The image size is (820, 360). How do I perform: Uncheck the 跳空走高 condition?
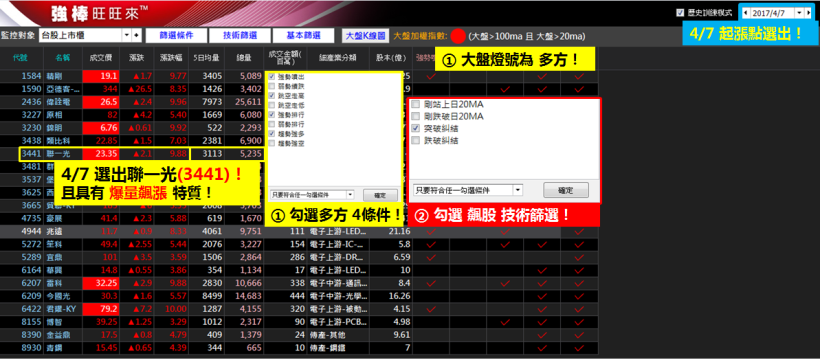click(271, 96)
